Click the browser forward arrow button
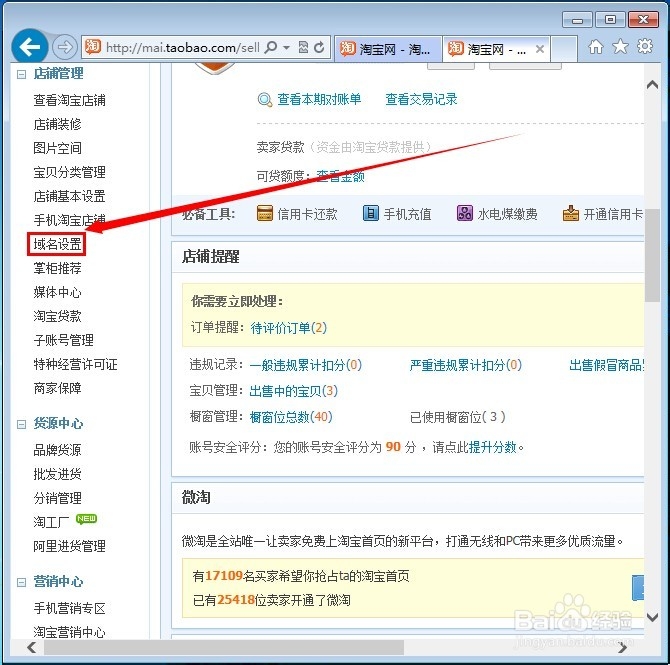 pyautogui.click(x=65, y=47)
